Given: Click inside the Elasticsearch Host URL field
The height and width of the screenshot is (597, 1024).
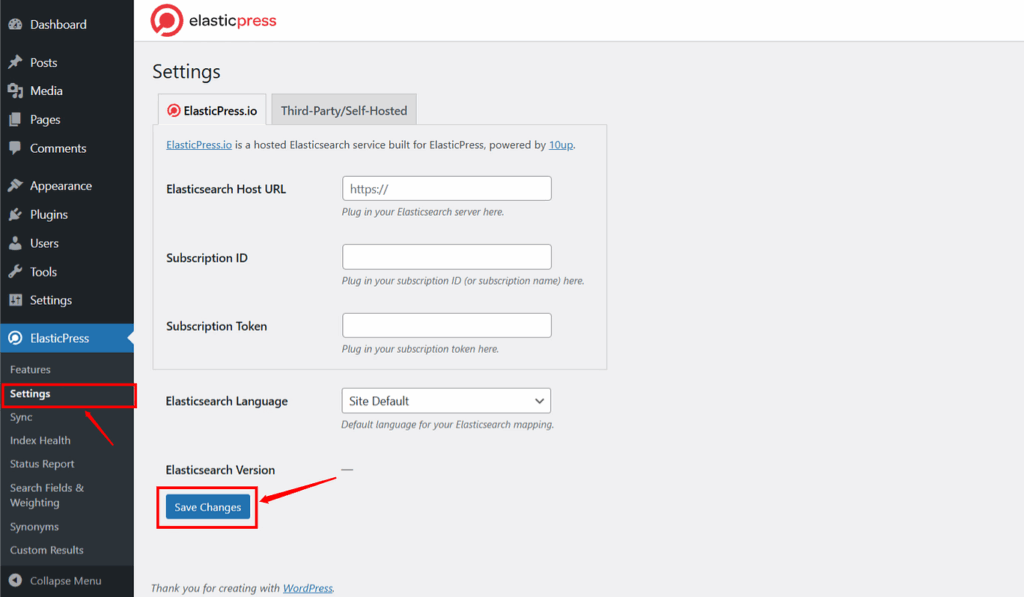Looking at the screenshot, I should click(x=446, y=188).
